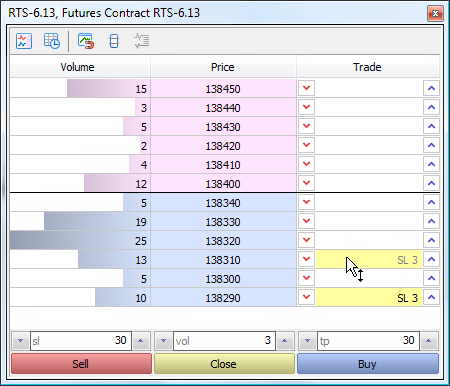Click the Buy button
The width and height of the screenshot is (450, 386).
pyautogui.click(x=367, y=364)
